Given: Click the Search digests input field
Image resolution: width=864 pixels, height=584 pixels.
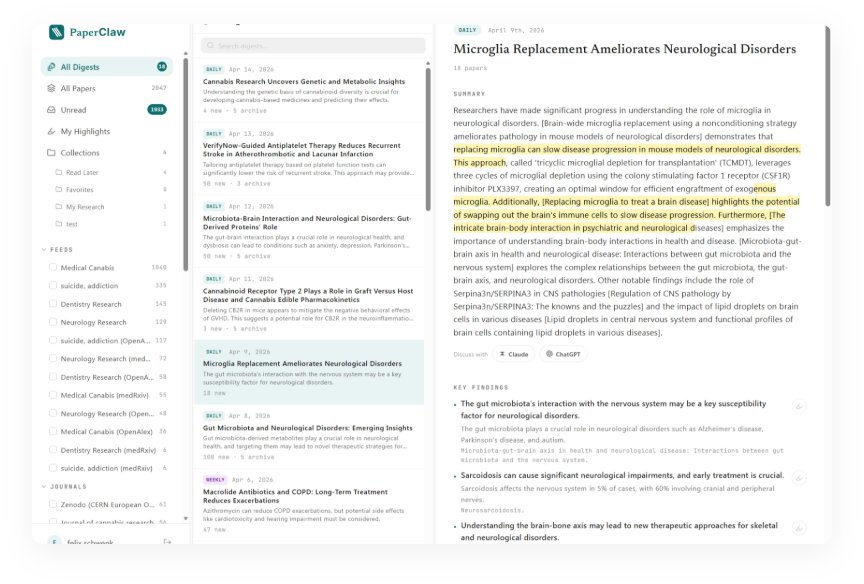Looking at the screenshot, I should (x=313, y=46).
